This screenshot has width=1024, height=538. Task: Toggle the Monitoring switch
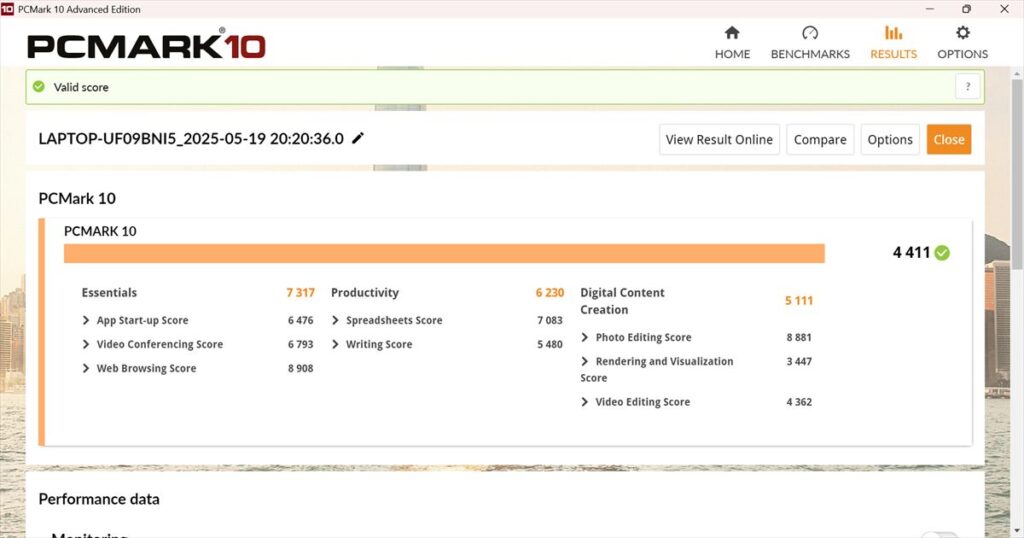pyautogui.click(x=939, y=534)
